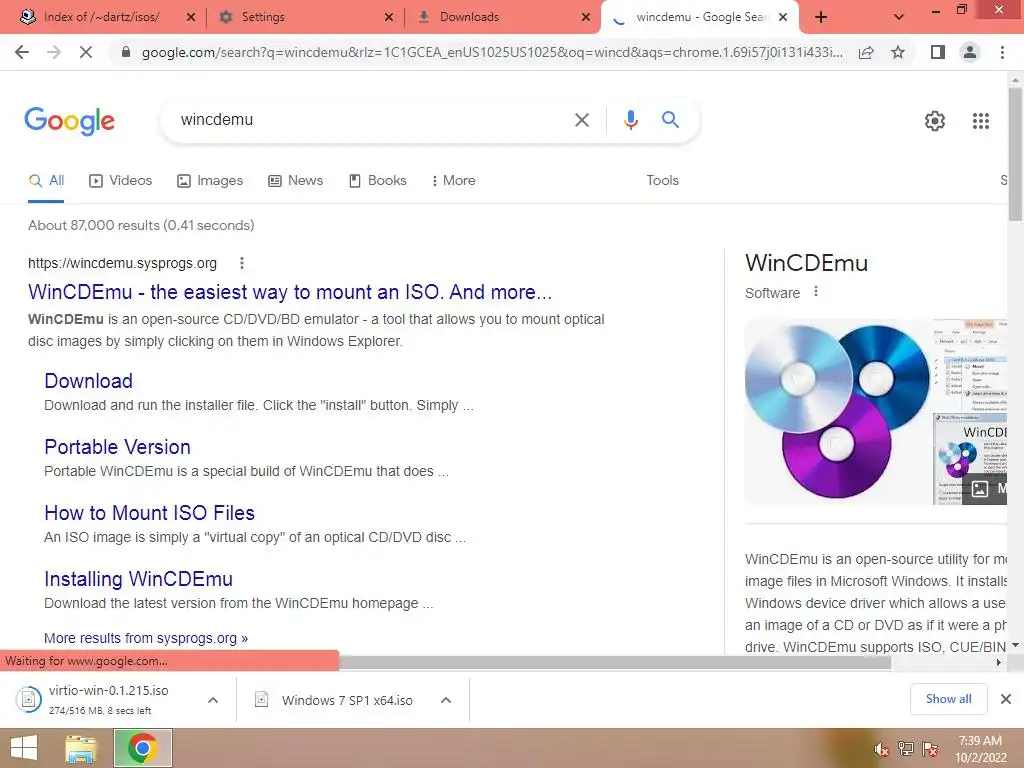Click the WinCDEmu knowledge panel title

pos(807,263)
